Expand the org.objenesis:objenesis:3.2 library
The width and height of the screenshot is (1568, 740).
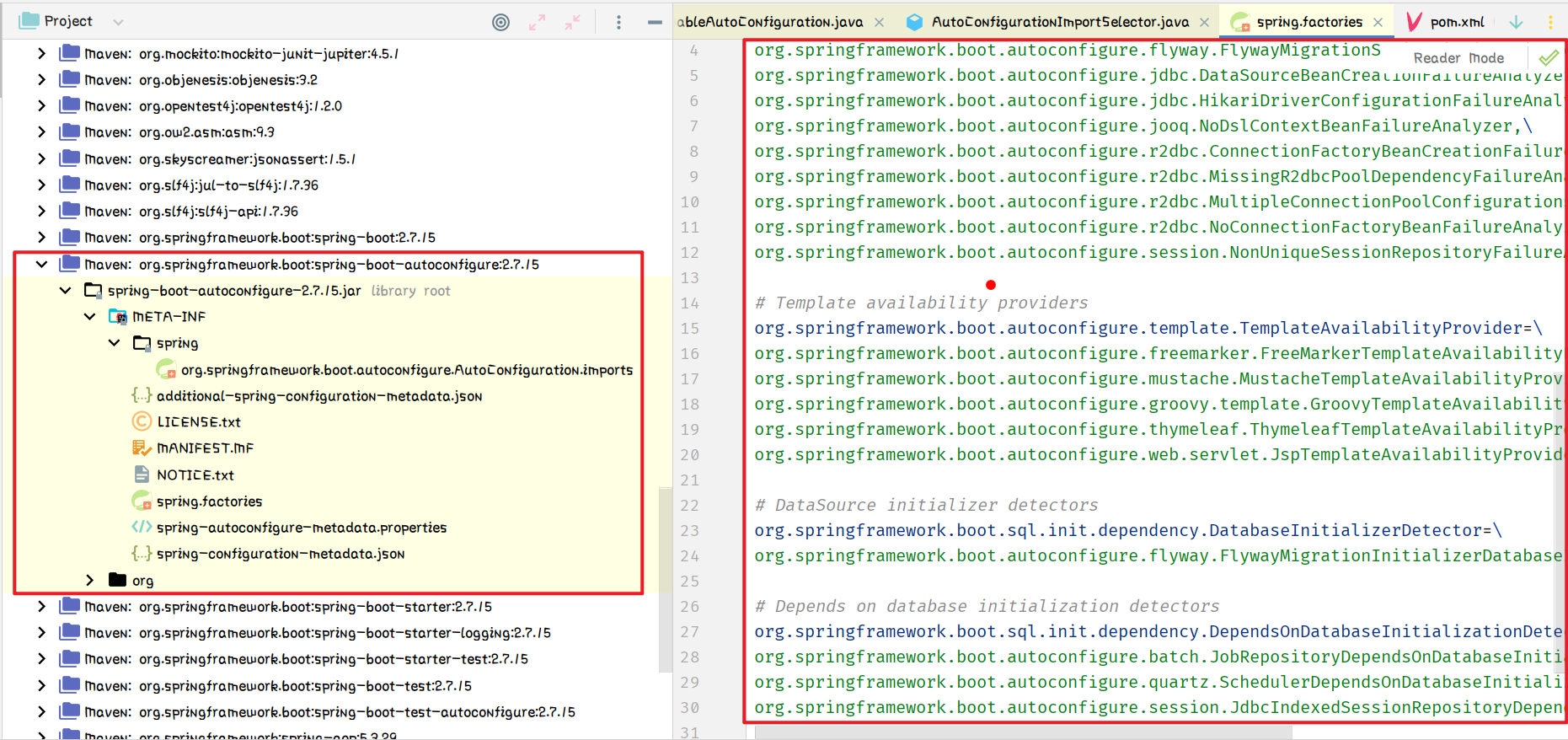coord(41,80)
